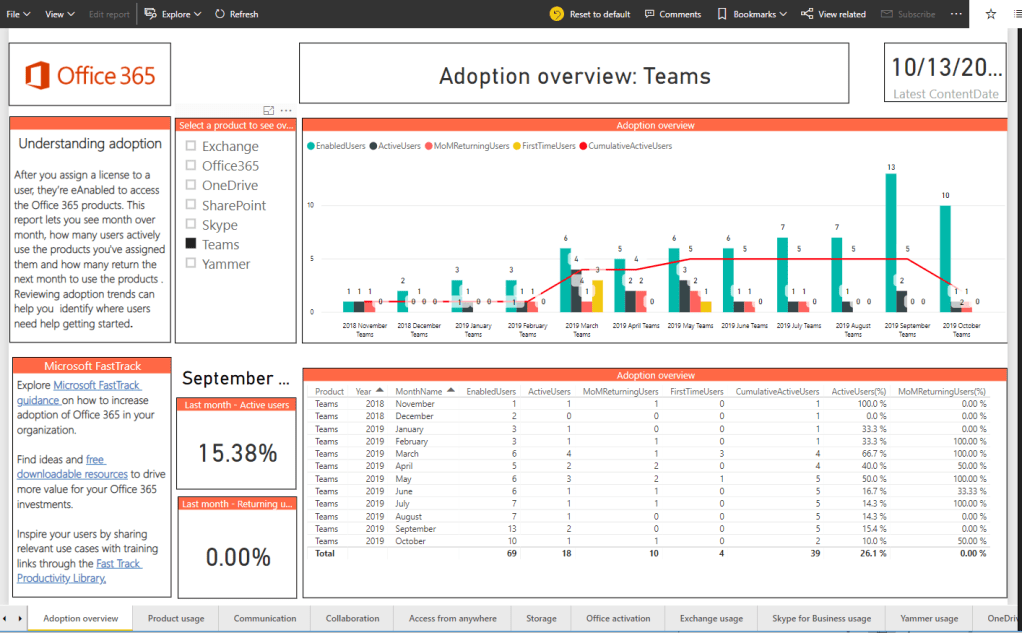Open the File dropdown menu
Image resolution: width=1022 pixels, height=633 pixels.
coord(18,14)
